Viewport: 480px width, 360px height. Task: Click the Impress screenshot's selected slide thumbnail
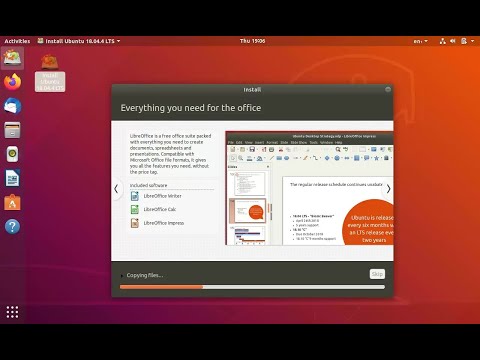click(x=247, y=211)
